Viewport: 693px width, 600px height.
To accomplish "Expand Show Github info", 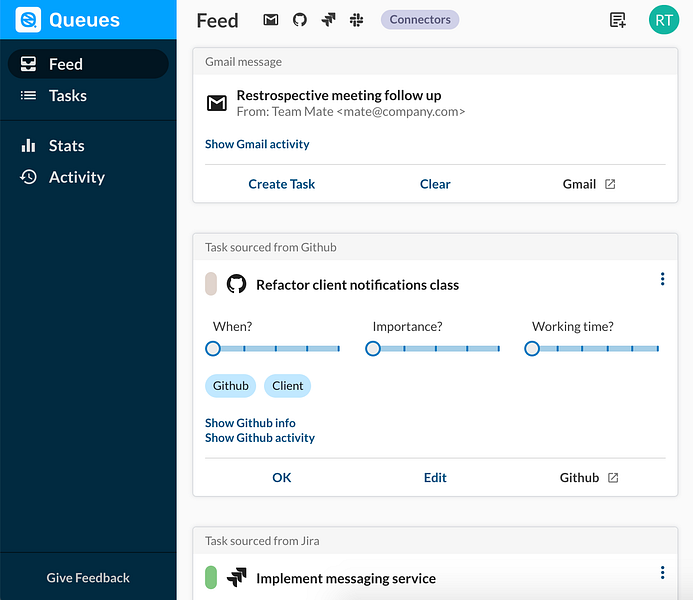I will pyautogui.click(x=250, y=423).
